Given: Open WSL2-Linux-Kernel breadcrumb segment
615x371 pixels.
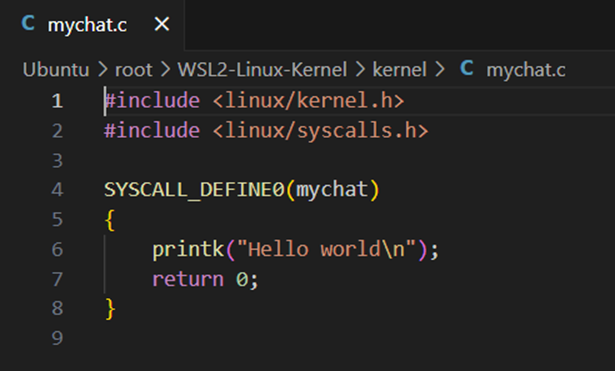Looking at the screenshot, I should coord(262,70).
